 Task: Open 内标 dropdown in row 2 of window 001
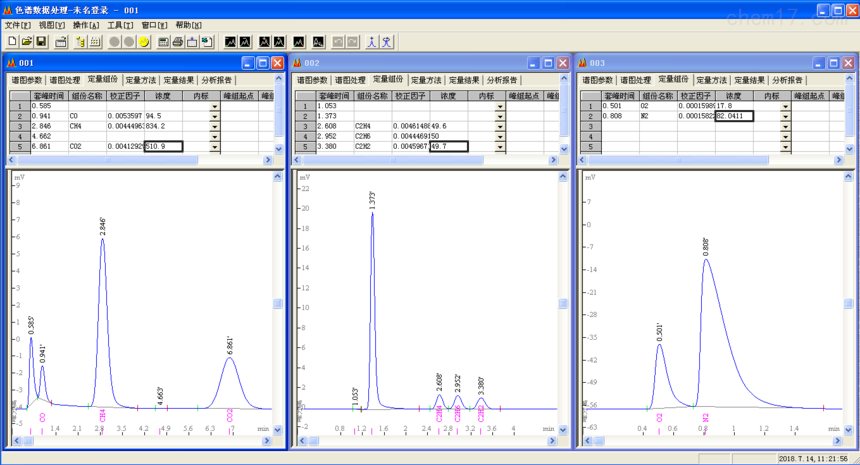(214, 116)
